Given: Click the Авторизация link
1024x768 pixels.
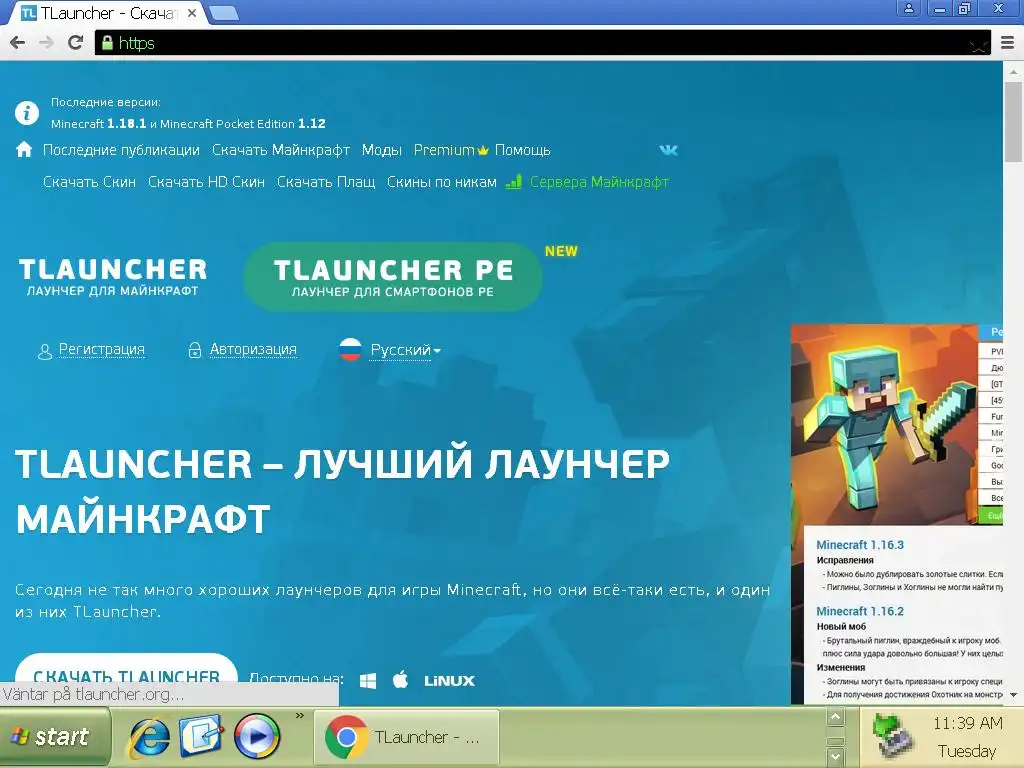Looking at the screenshot, I should tap(253, 349).
